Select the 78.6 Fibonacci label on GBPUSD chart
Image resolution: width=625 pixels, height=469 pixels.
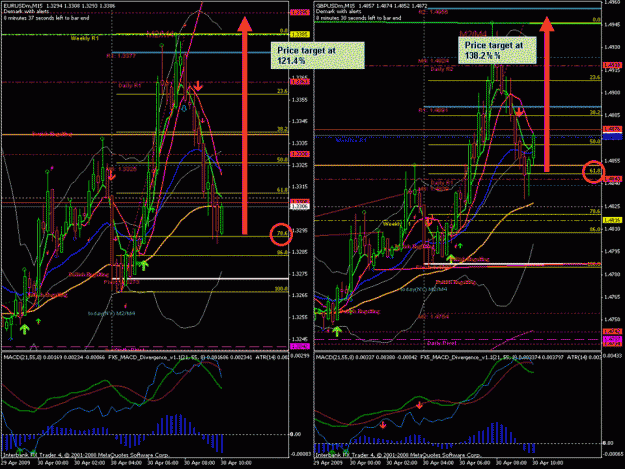pos(595,211)
